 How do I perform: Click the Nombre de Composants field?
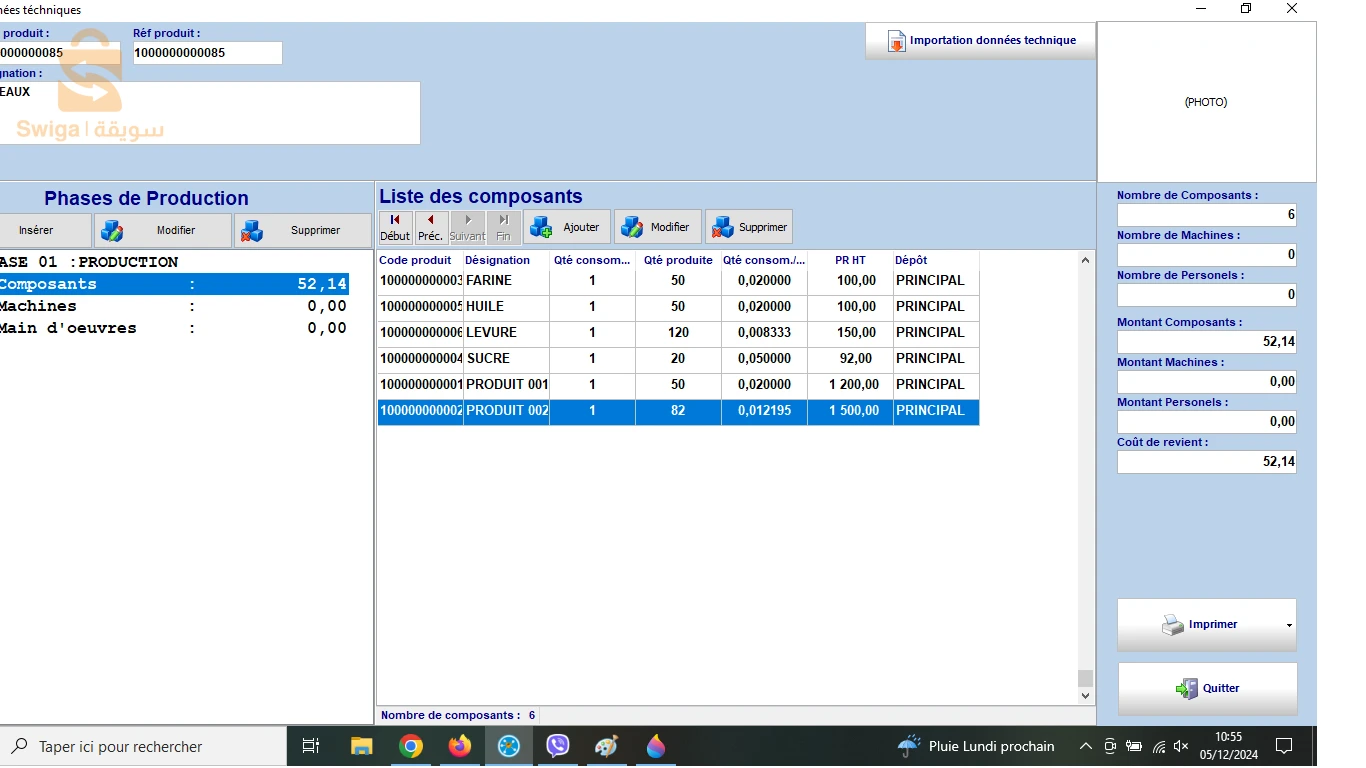pos(1206,215)
